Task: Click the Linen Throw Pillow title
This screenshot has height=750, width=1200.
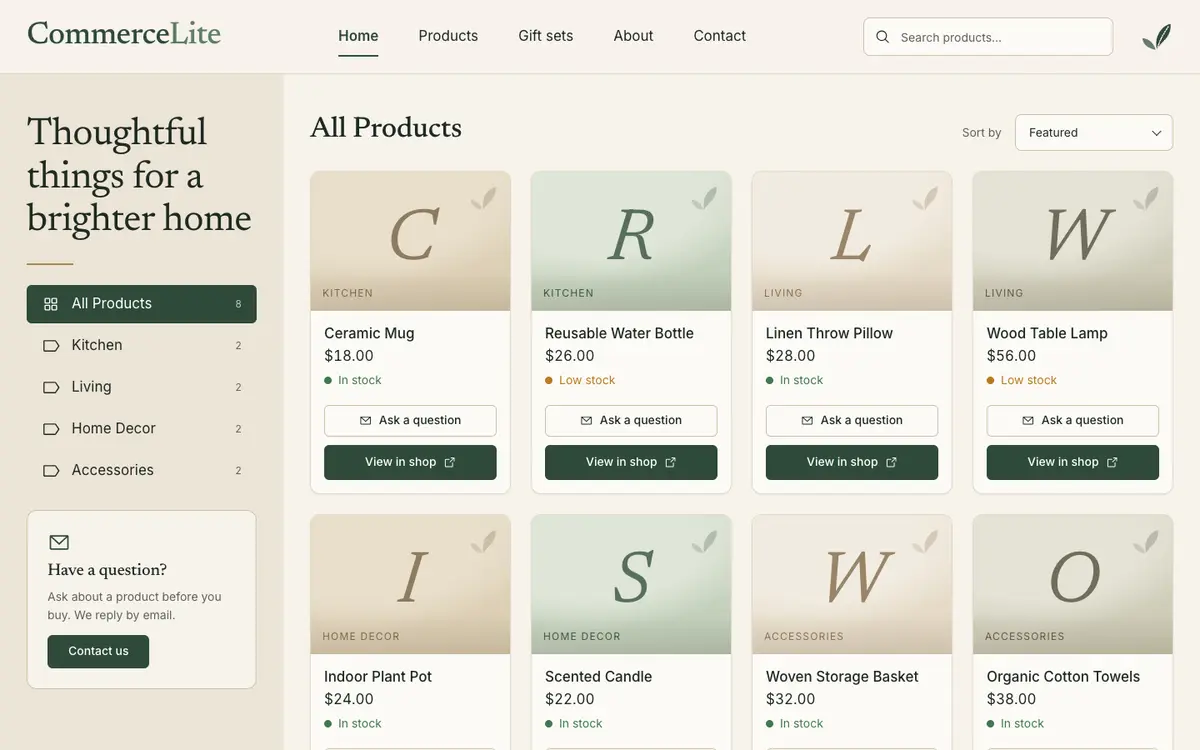Action: 829,333
